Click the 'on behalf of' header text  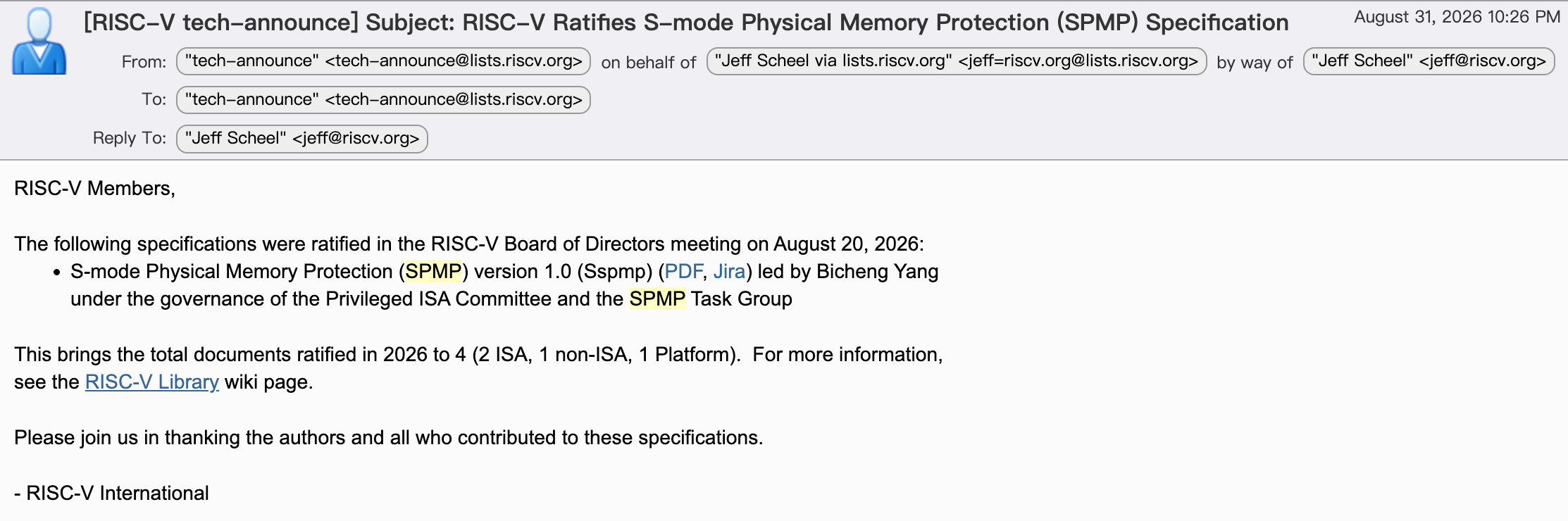(648, 63)
